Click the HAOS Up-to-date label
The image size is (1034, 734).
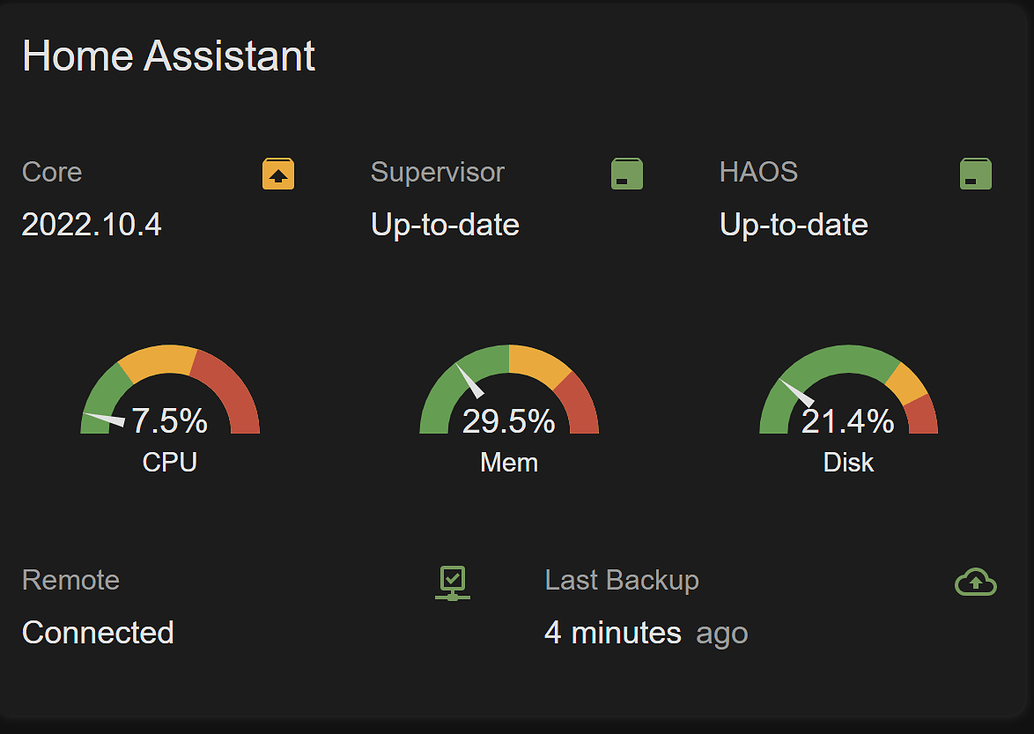click(793, 224)
